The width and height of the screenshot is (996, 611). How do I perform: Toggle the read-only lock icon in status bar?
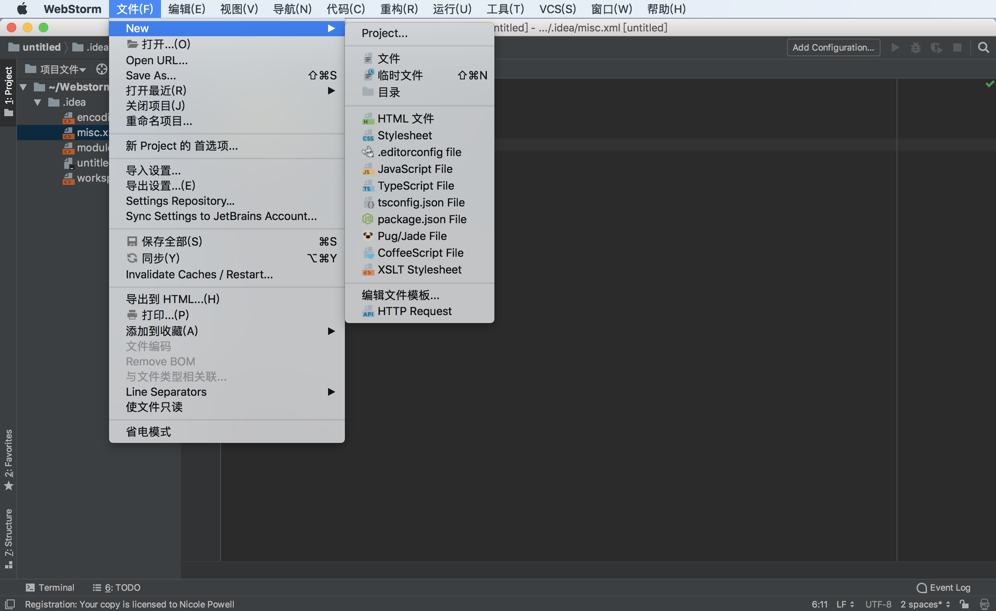[x=964, y=604]
